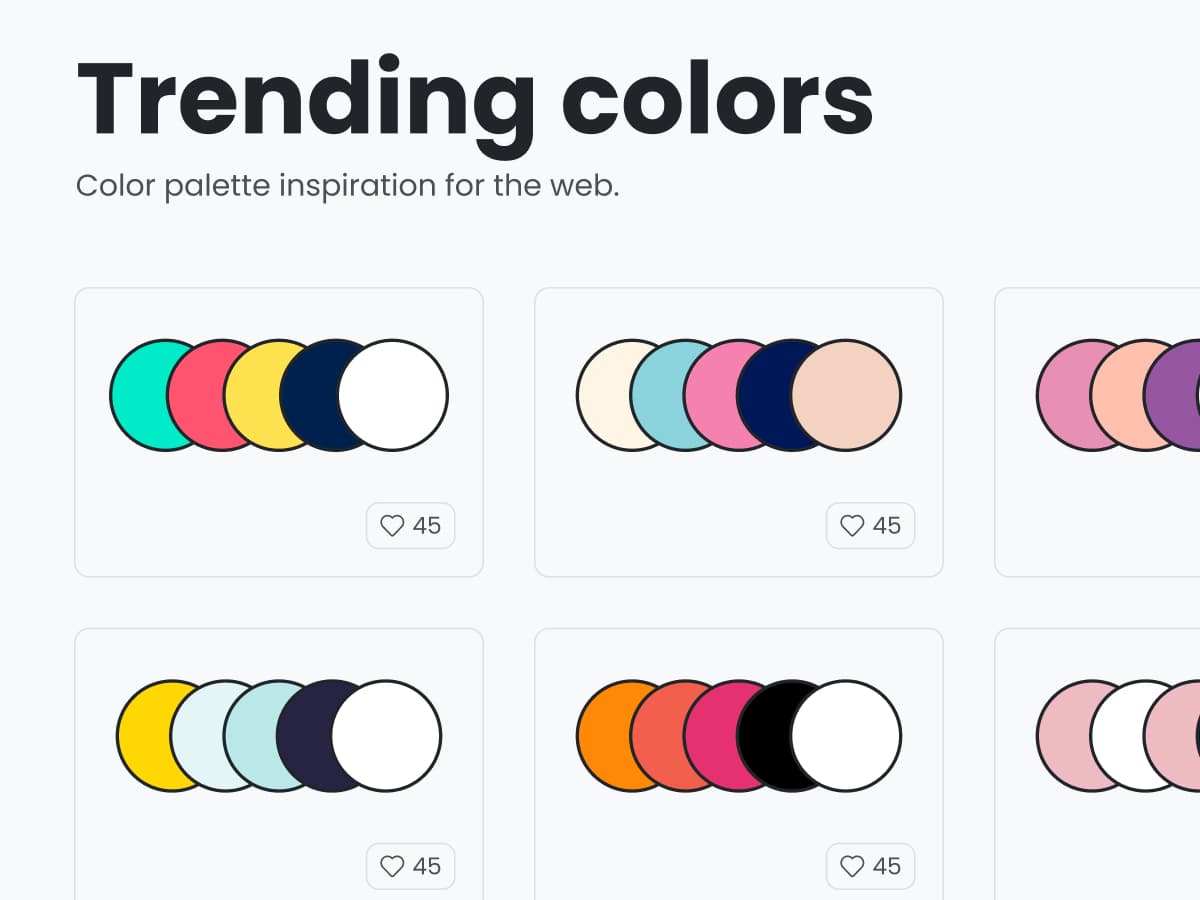Viewport: 1200px width, 900px height.
Task: Click the "Color palette inspiration for the web" subtitle
Action: click(348, 186)
